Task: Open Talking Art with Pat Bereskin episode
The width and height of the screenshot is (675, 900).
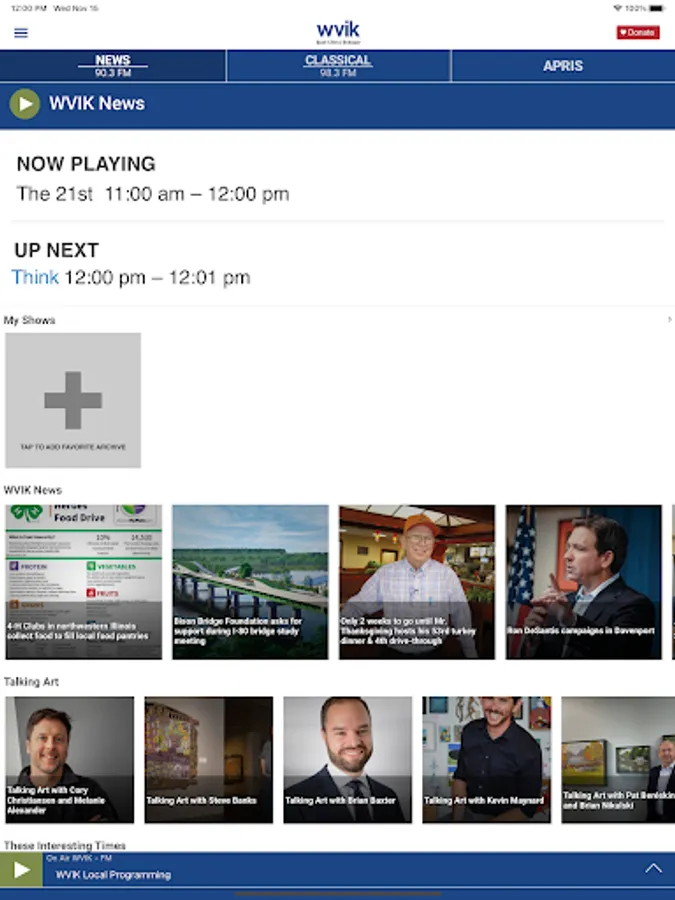Action: 618,760
